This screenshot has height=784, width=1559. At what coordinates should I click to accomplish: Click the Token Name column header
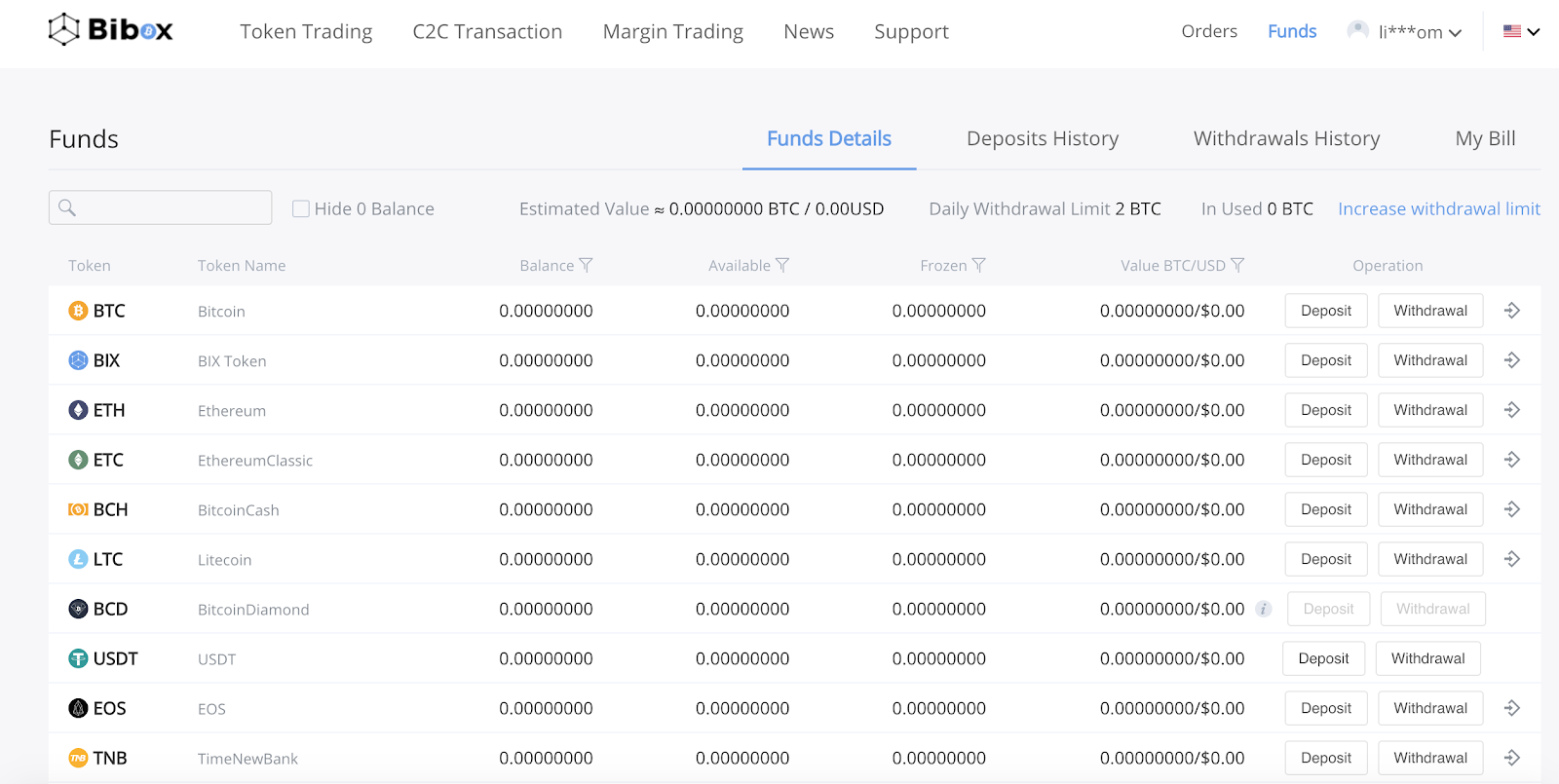[242, 266]
